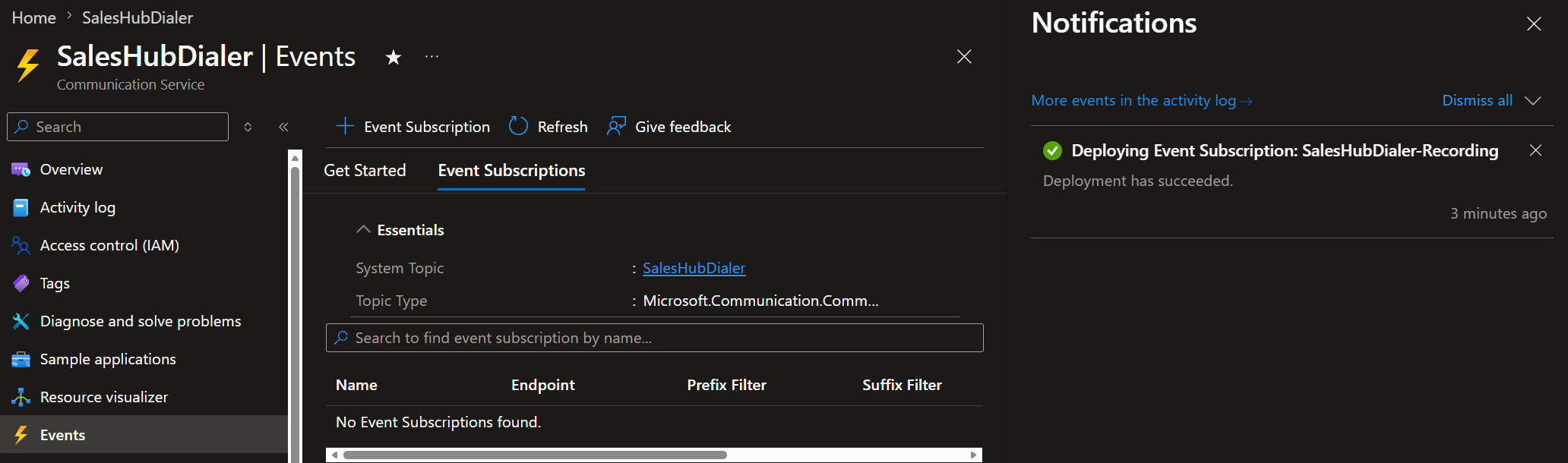Sort by Prefix Filter column header

pos(727,385)
